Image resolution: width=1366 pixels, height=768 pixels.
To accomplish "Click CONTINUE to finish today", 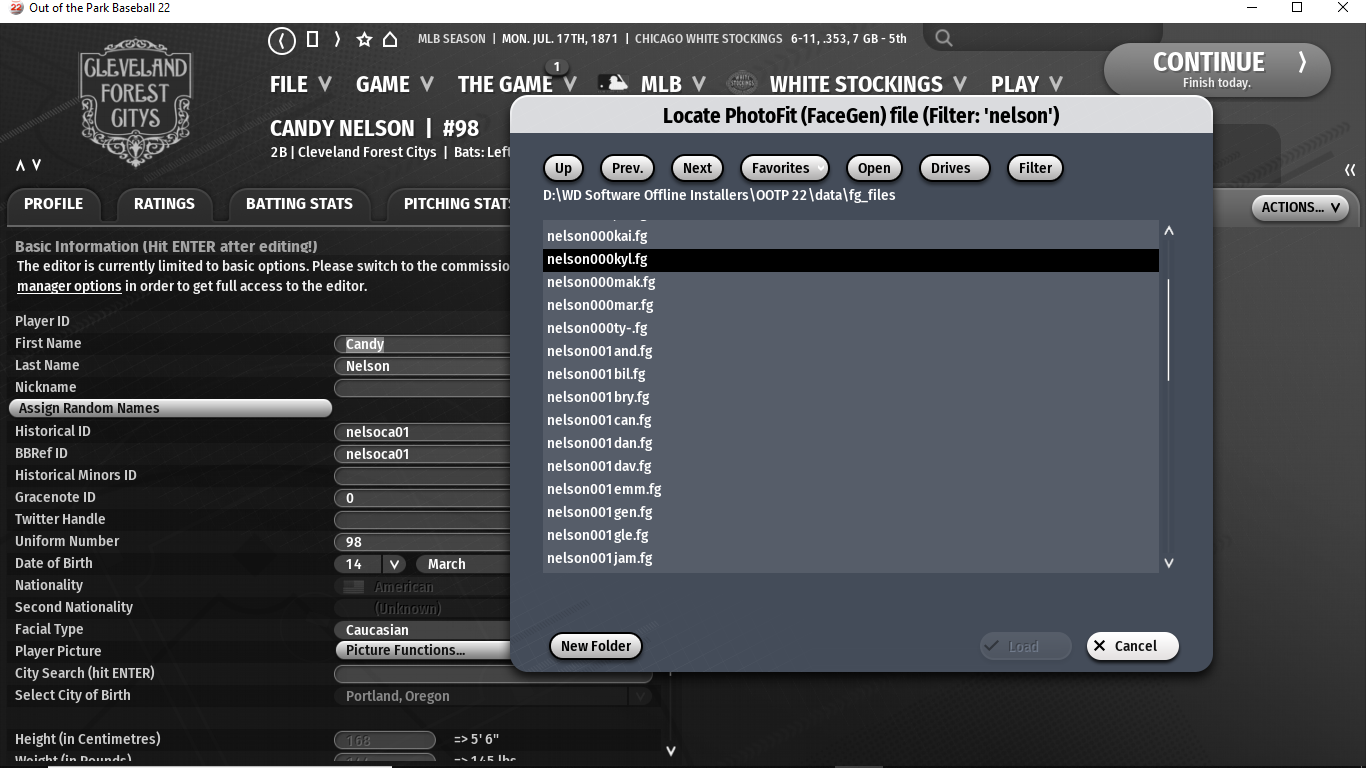I will pos(1217,70).
